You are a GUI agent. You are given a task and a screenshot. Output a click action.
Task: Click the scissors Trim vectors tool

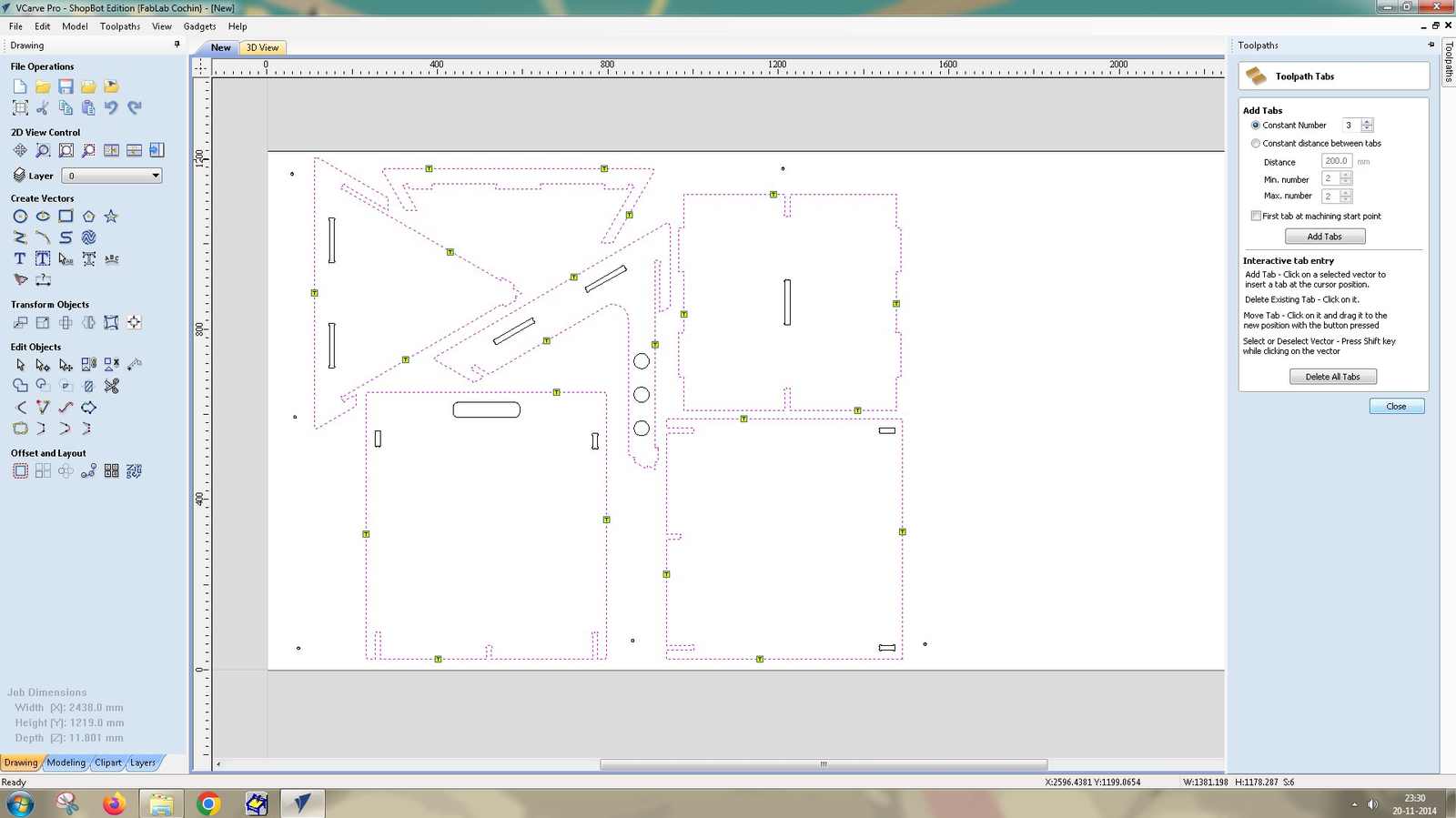pos(111,386)
